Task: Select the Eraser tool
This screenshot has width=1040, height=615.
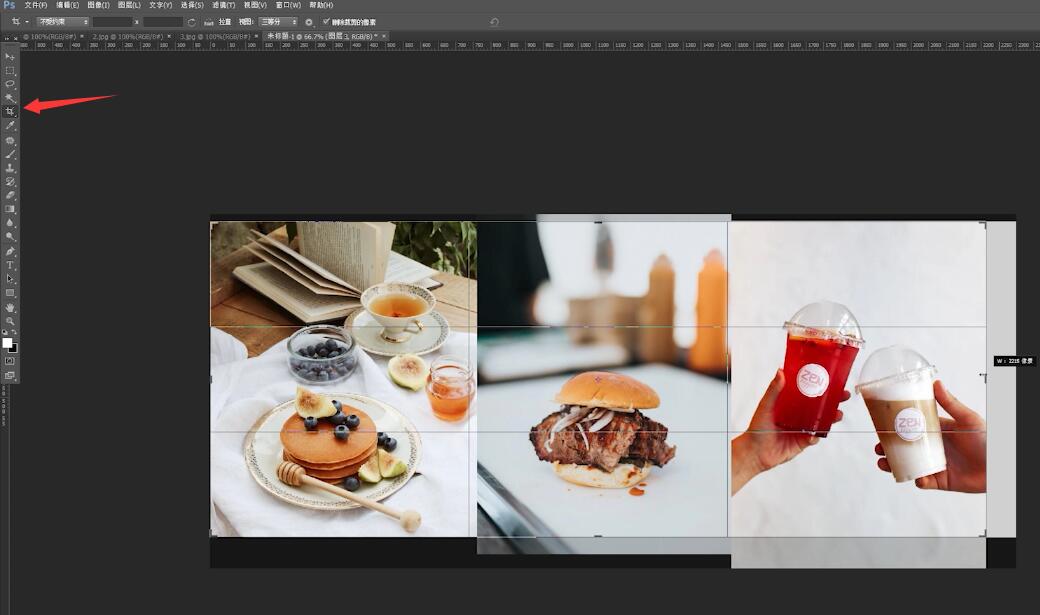Action: point(10,196)
